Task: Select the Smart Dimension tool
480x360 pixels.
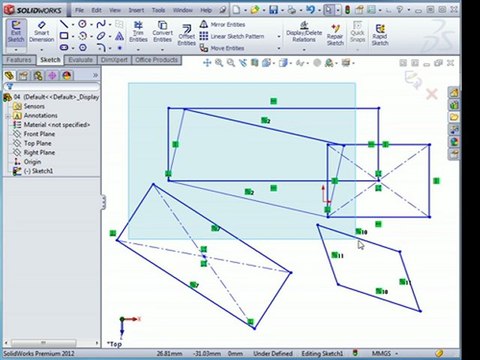Action: tap(41, 32)
